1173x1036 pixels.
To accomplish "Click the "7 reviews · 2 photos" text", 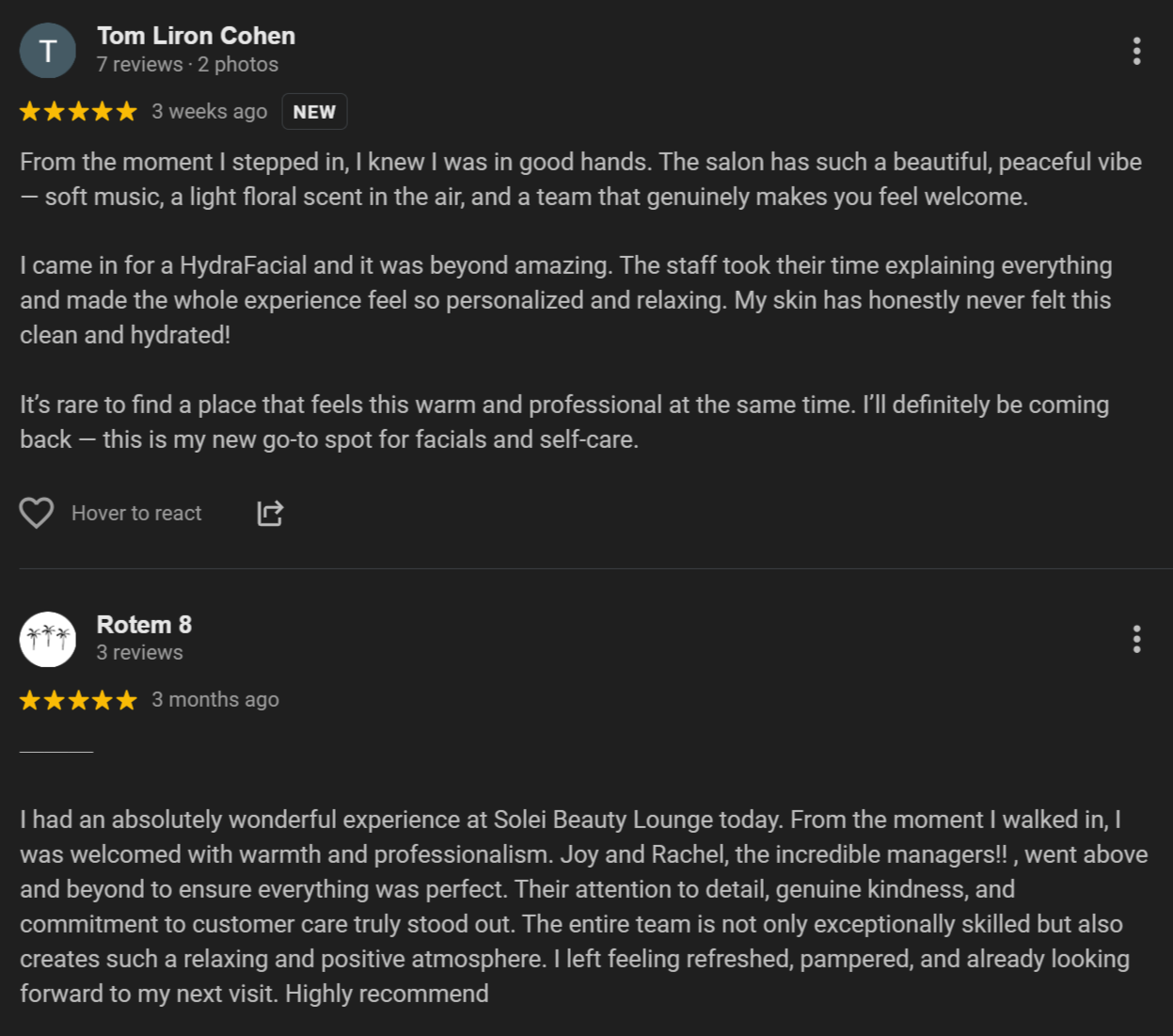I will [x=187, y=65].
